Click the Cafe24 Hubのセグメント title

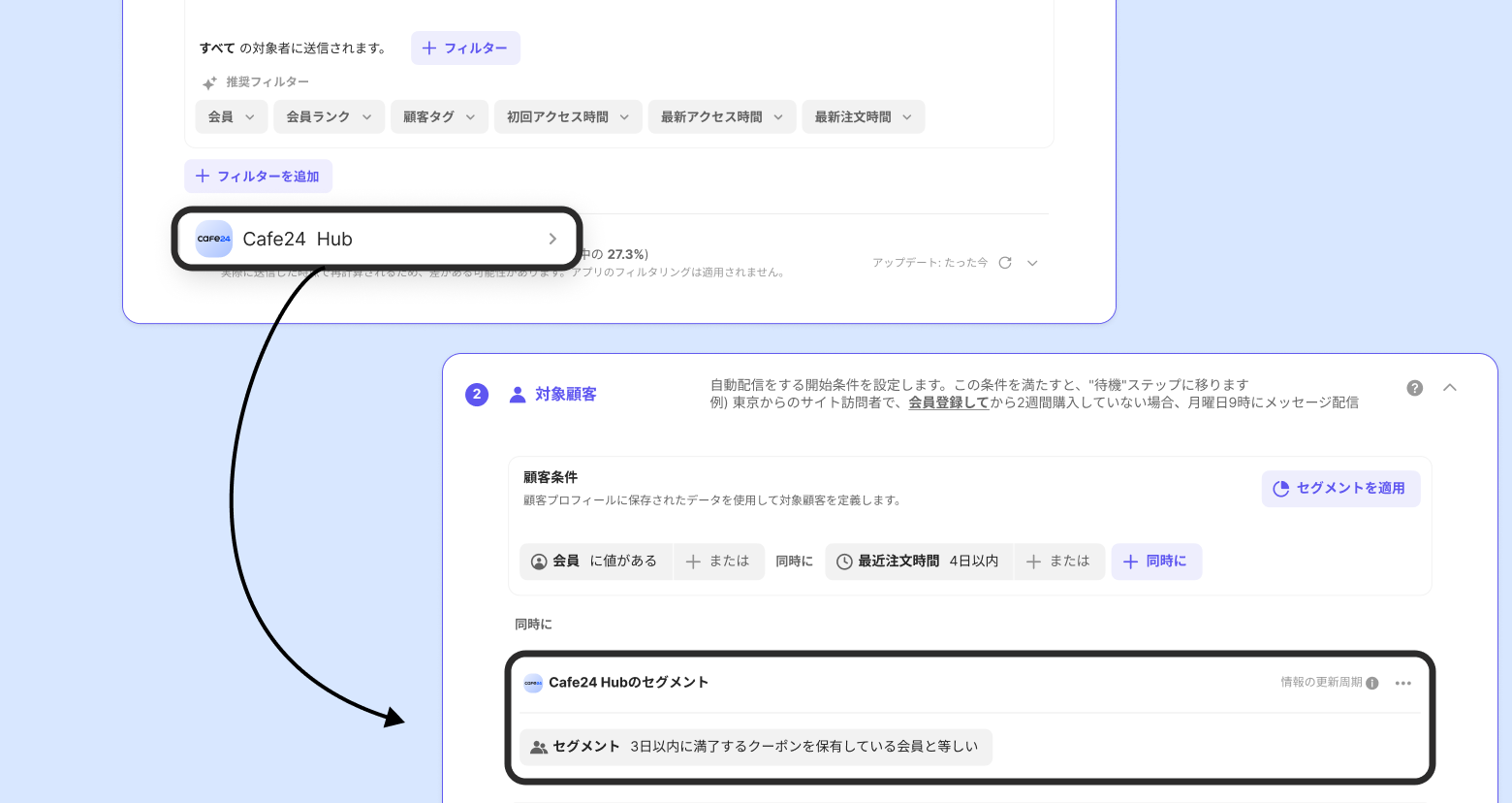pos(629,683)
